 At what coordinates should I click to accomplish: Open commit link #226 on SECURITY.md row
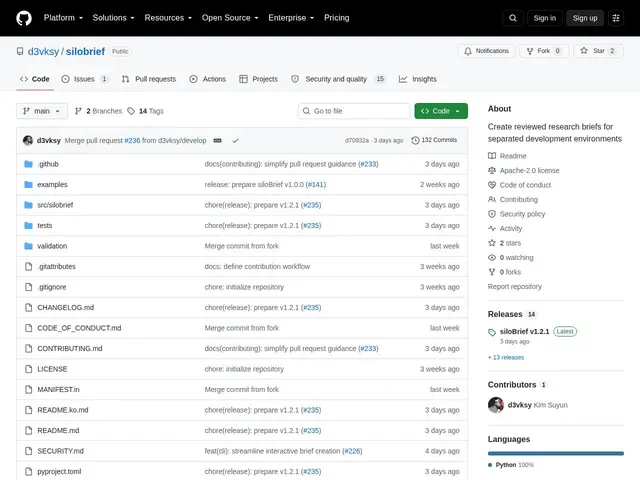(x=352, y=451)
